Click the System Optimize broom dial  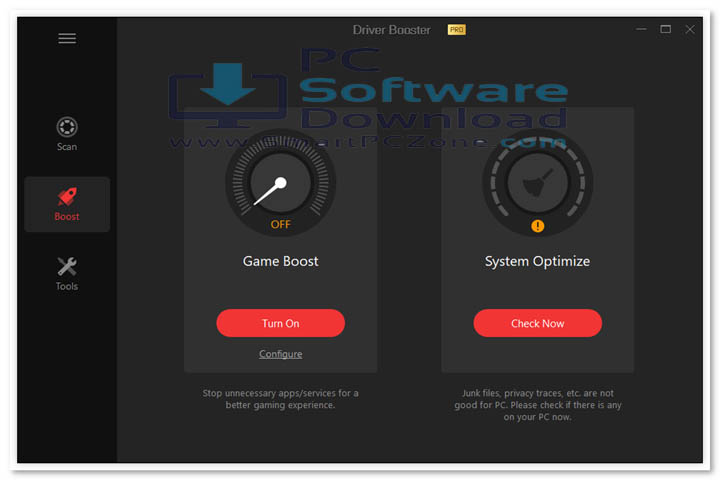(537, 182)
